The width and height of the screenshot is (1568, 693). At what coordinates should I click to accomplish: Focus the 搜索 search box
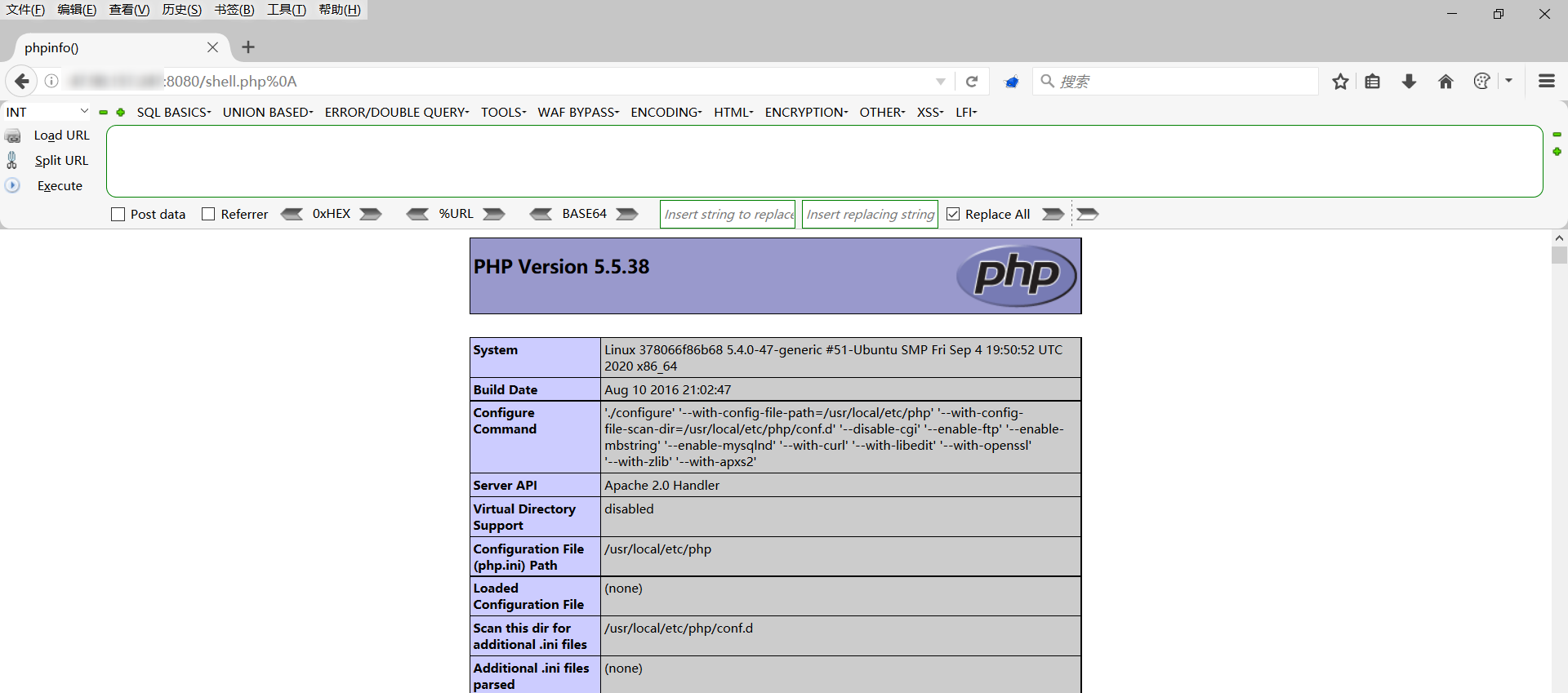(1176, 82)
